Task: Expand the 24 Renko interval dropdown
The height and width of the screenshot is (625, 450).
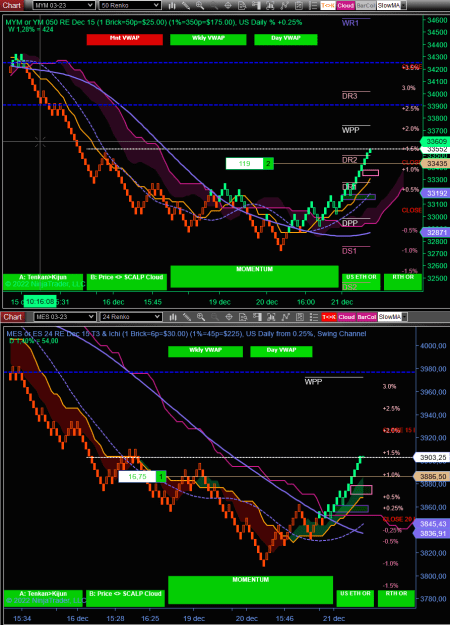Action: 131,317
